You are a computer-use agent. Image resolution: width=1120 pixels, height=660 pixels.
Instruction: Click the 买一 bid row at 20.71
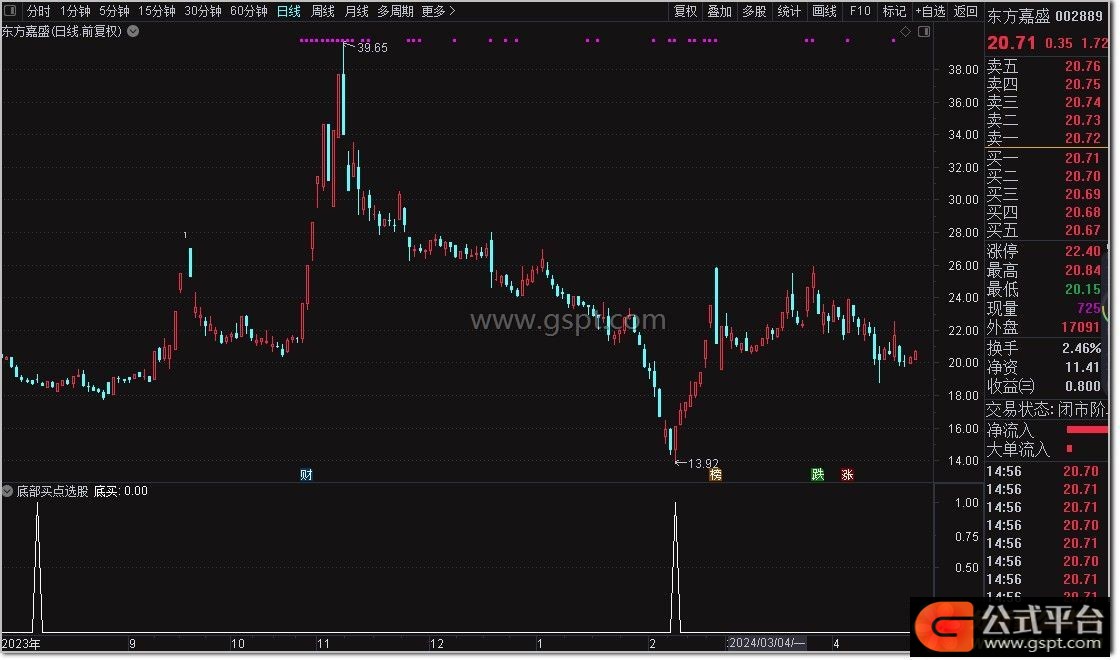tap(1044, 158)
